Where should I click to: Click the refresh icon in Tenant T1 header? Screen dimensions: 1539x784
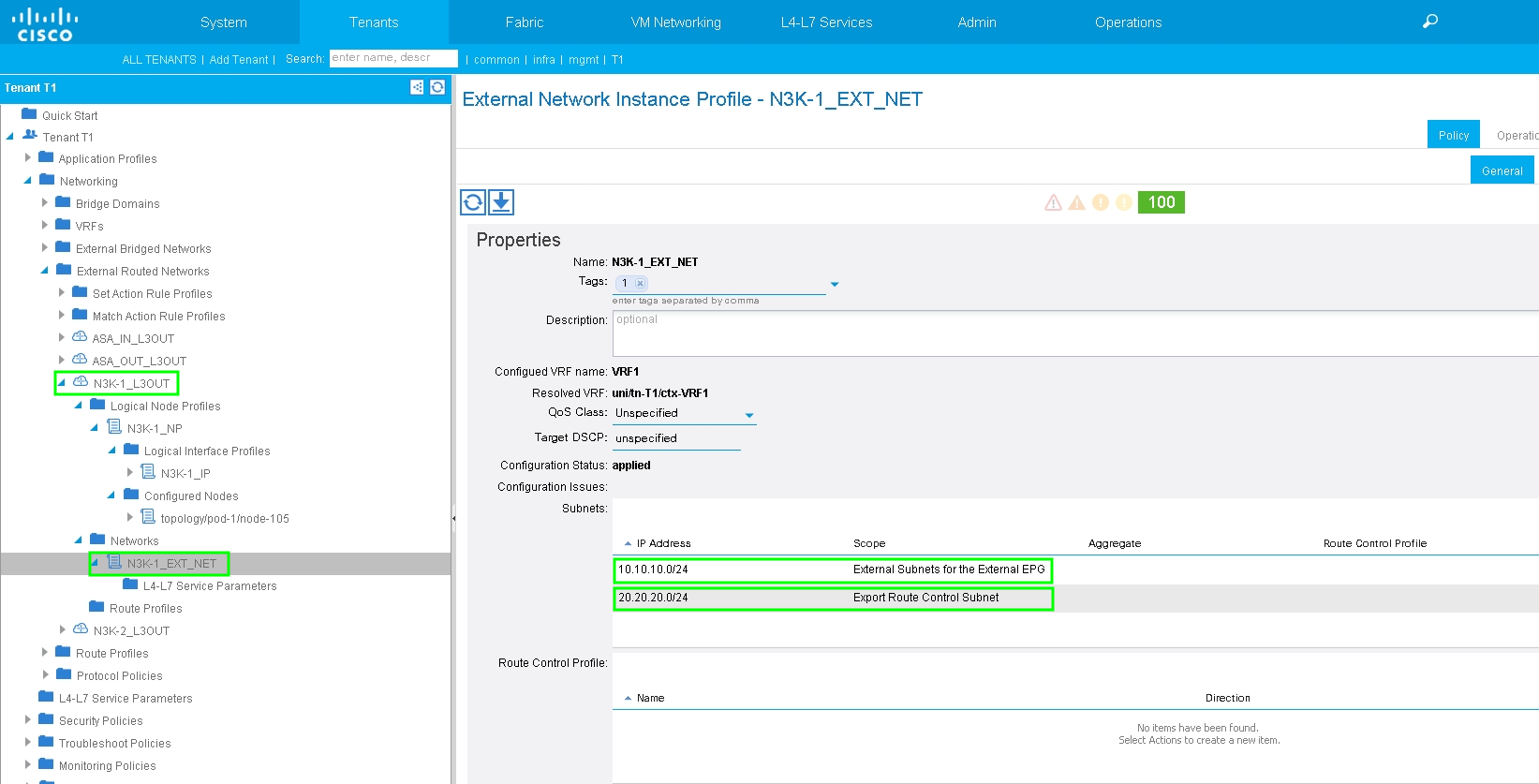(437, 87)
